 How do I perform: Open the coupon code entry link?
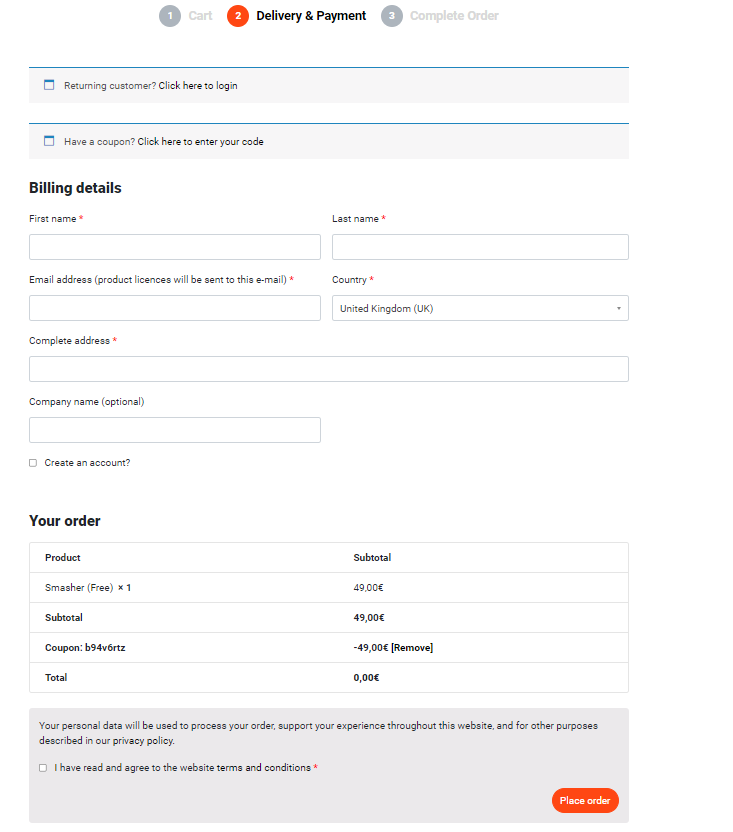[x=201, y=142]
